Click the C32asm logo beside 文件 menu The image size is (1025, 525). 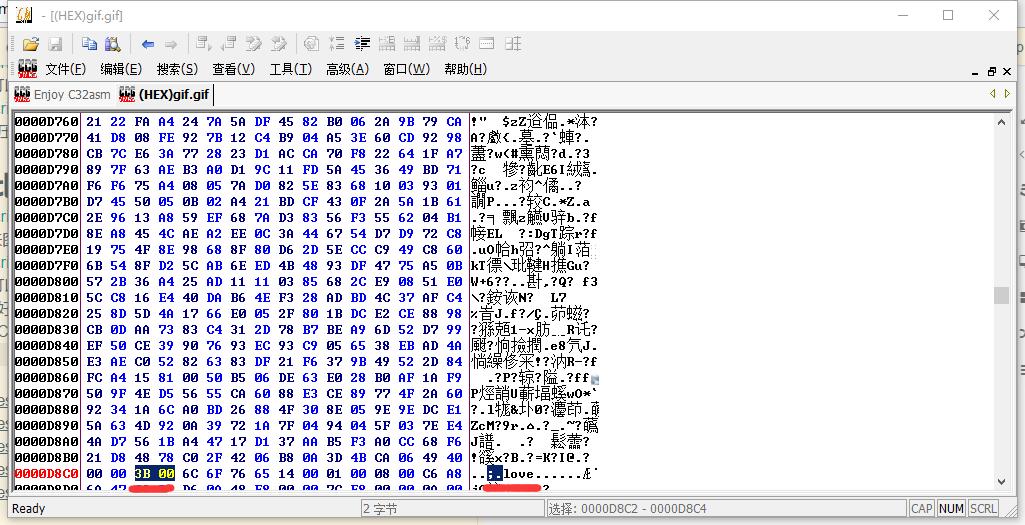pyautogui.click(x=27, y=69)
